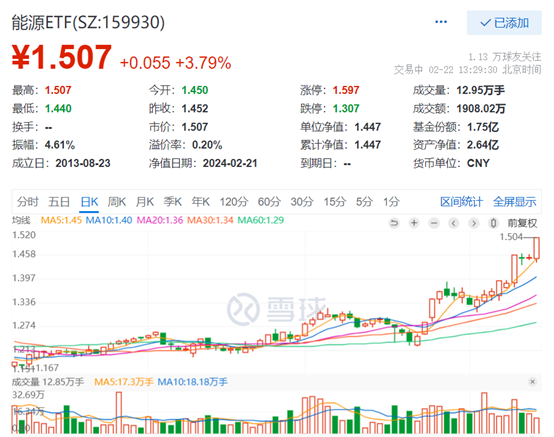Click the +3.79% change percentage
The height and width of the screenshot is (437, 554).
[203, 63]
